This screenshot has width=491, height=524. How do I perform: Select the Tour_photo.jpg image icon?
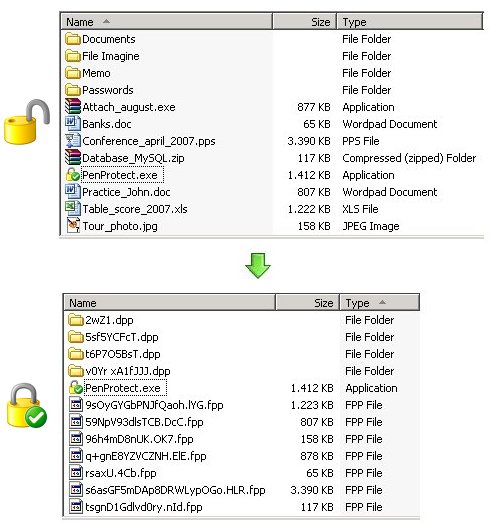(x=73, y=226)
